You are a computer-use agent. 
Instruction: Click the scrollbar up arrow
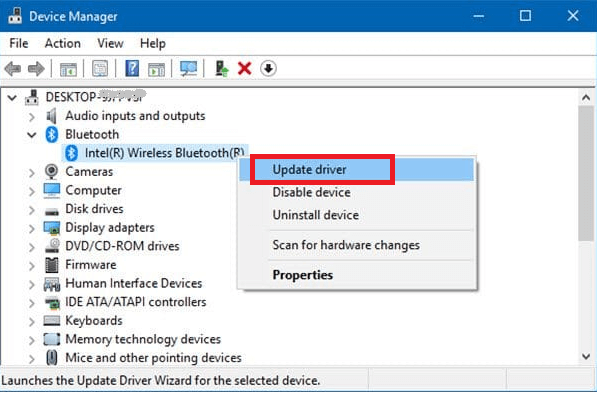[x=586, y=98]
